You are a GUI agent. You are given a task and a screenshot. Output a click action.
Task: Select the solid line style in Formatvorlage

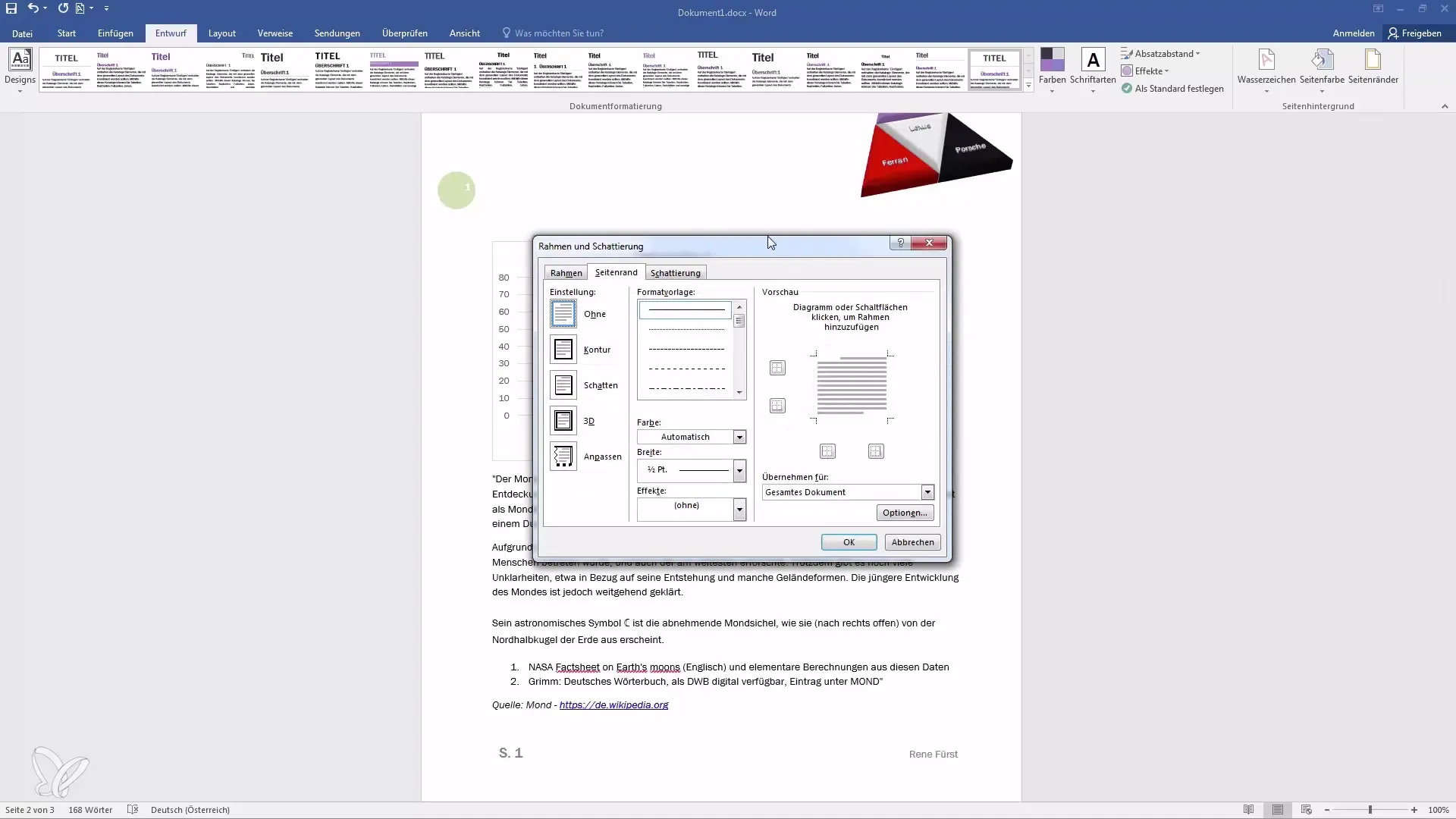pos(686,309)
